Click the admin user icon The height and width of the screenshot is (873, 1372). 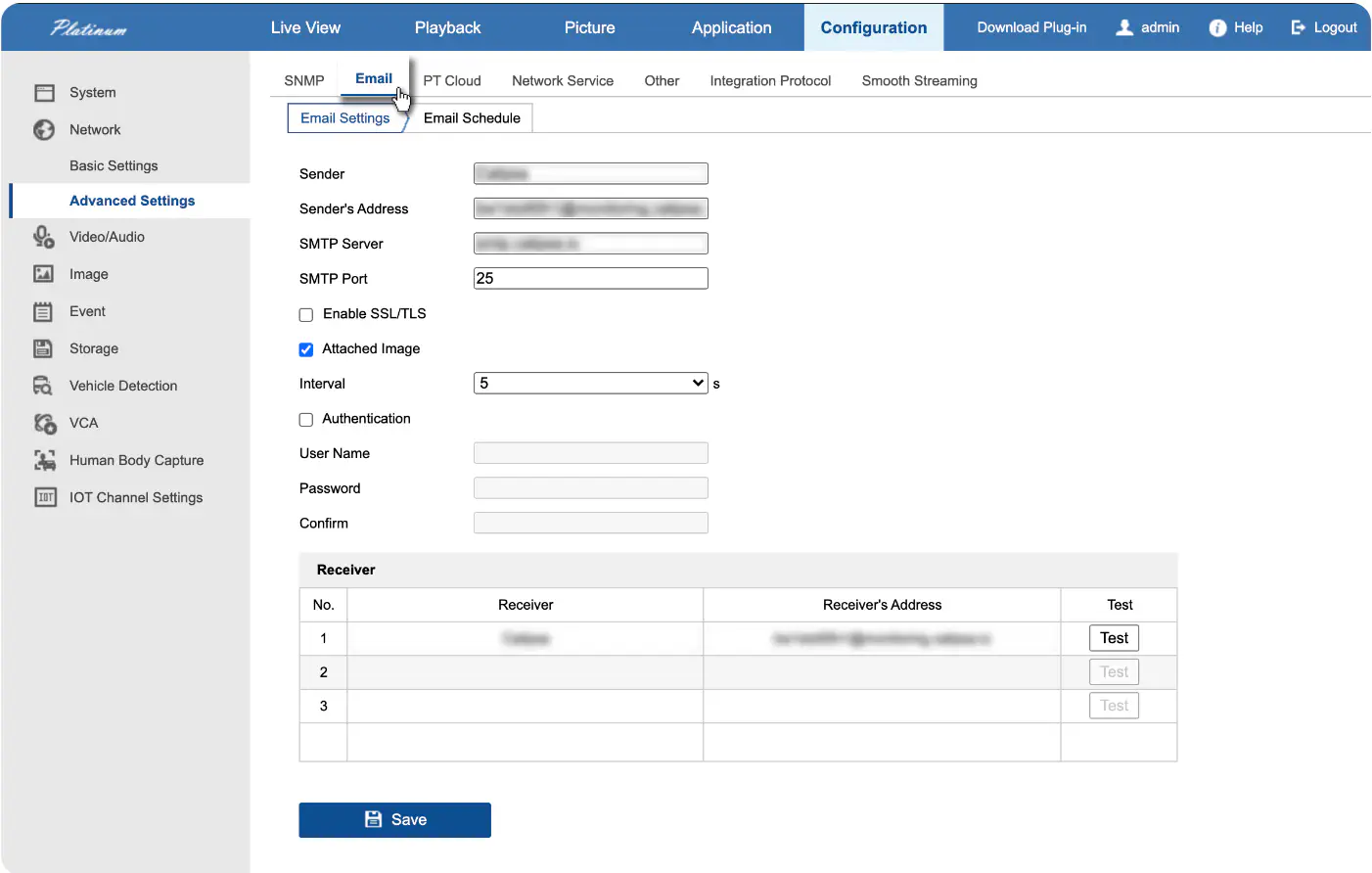pos(1124,27)
